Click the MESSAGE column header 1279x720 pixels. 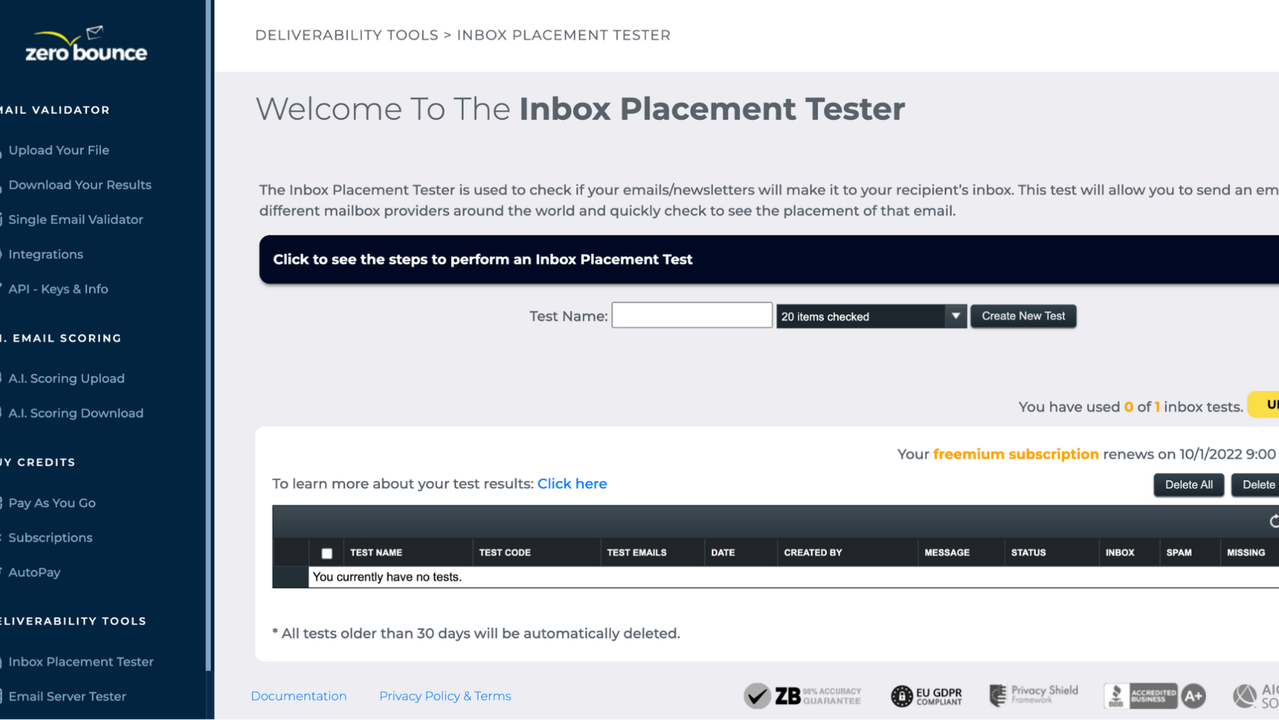coord(947,552)
